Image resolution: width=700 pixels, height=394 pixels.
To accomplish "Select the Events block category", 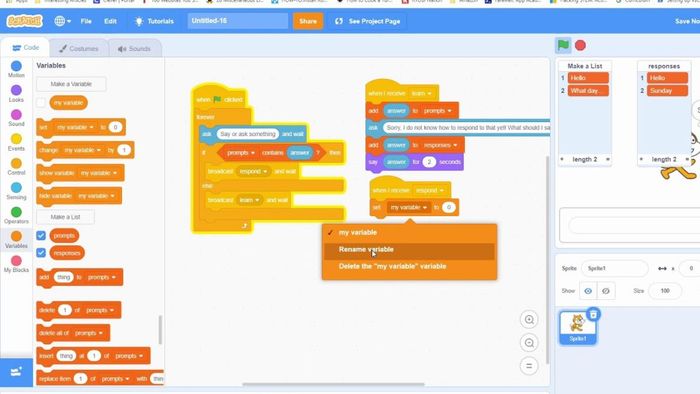I will (17, 142).
